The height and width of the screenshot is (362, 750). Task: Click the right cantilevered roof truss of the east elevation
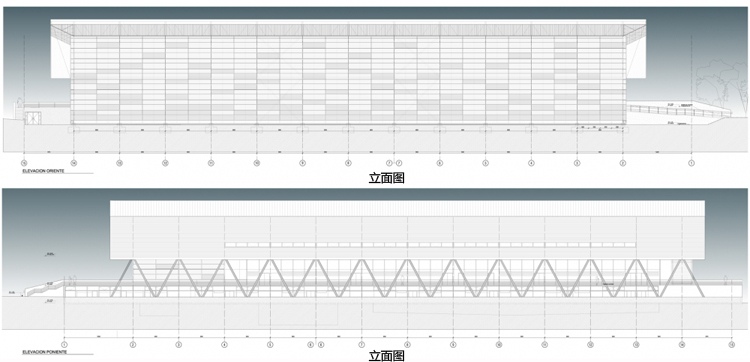click(x=635, y=33)
